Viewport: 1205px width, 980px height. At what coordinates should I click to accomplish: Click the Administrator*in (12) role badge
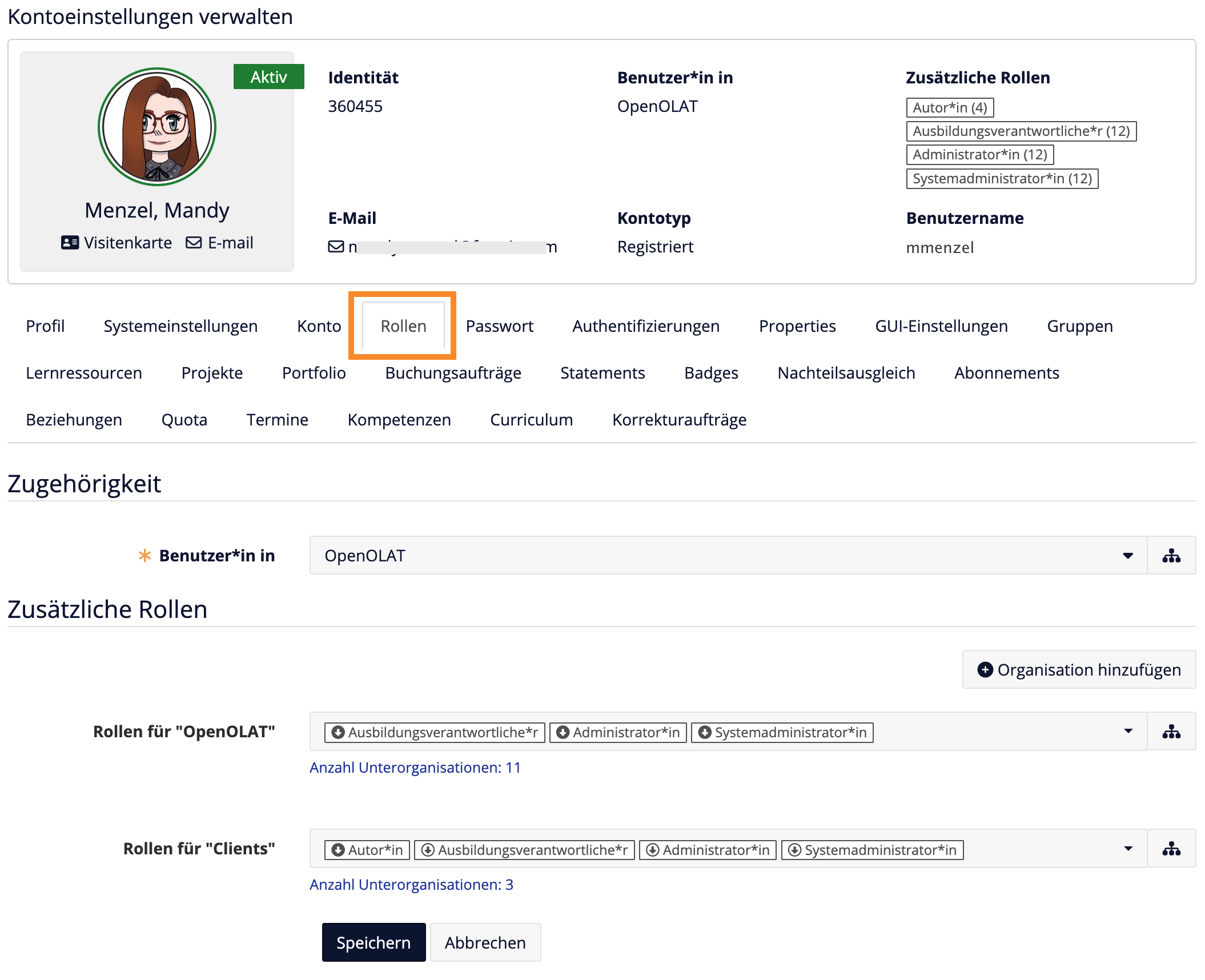click(x=979, y=154)
